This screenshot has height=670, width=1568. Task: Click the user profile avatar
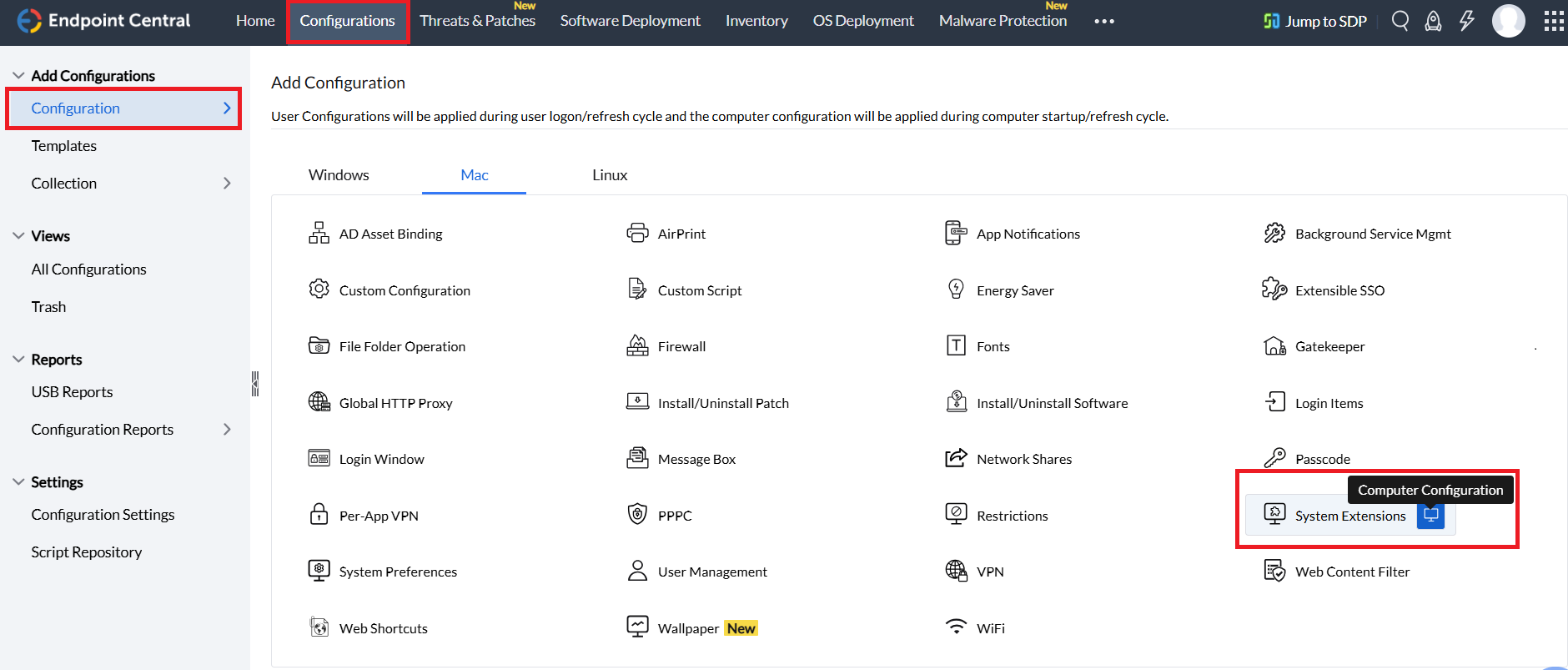pos(1508,21)
